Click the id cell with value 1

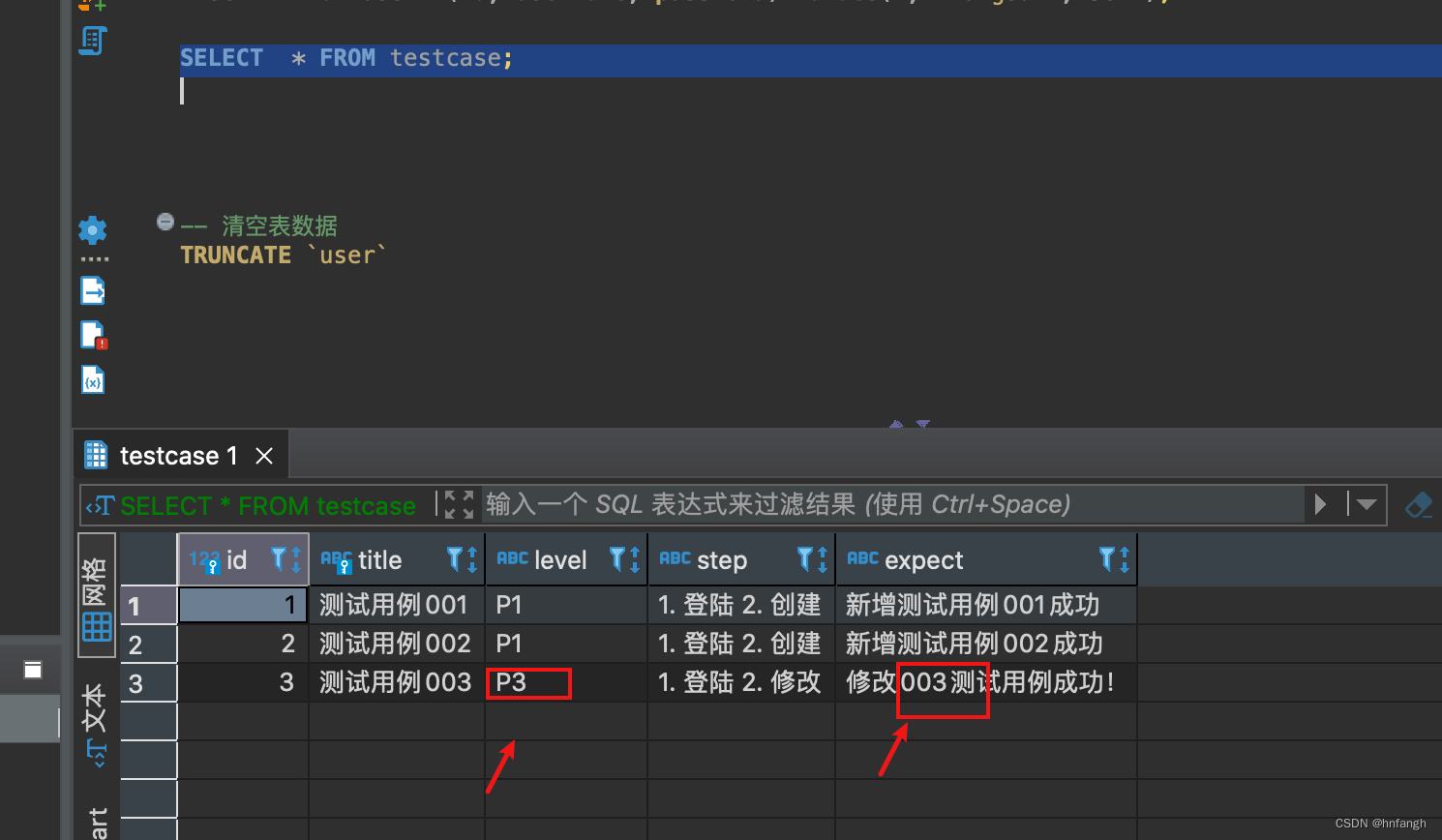[243, 606]
